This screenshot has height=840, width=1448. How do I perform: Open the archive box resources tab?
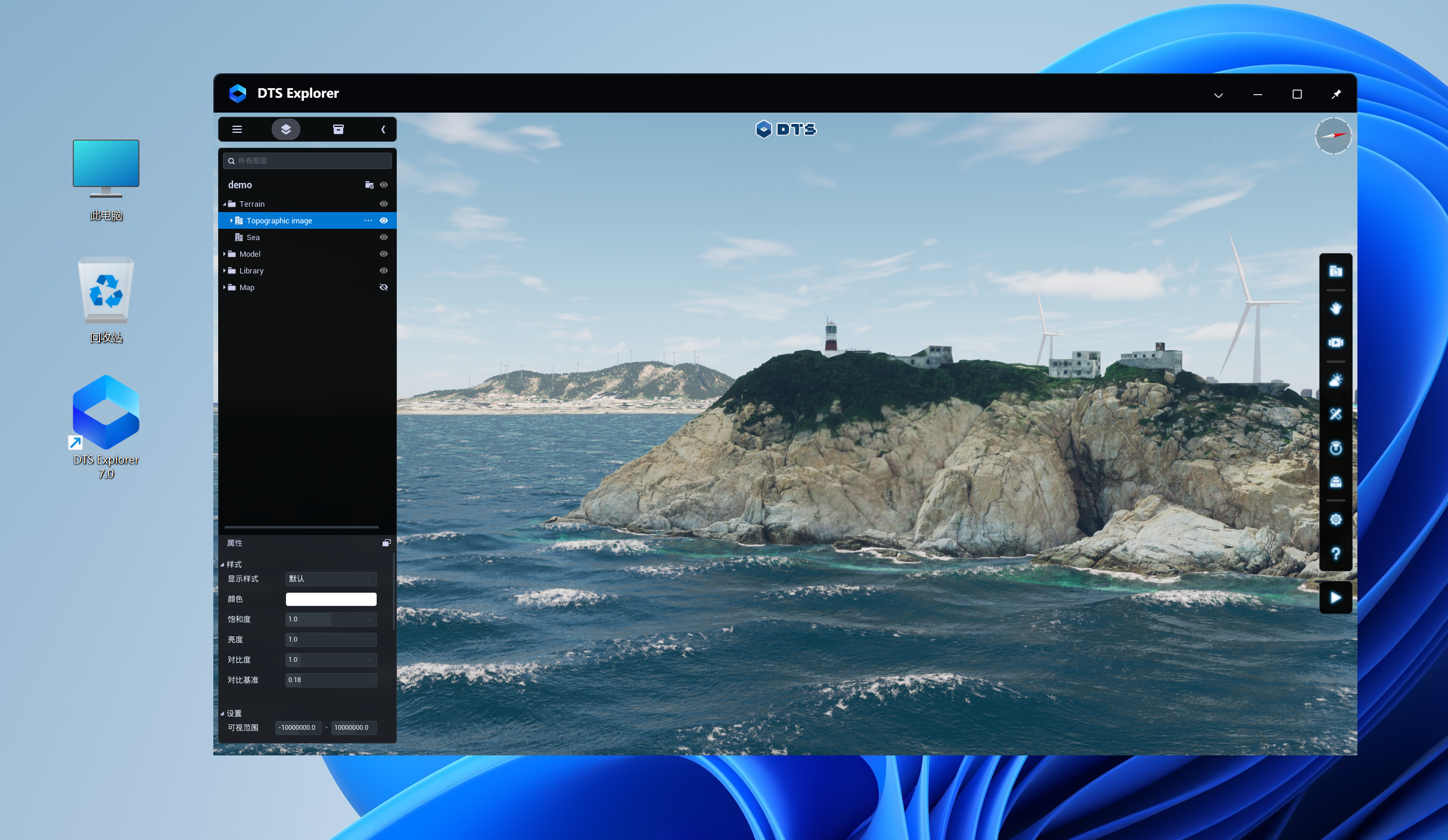coord(338,129)
